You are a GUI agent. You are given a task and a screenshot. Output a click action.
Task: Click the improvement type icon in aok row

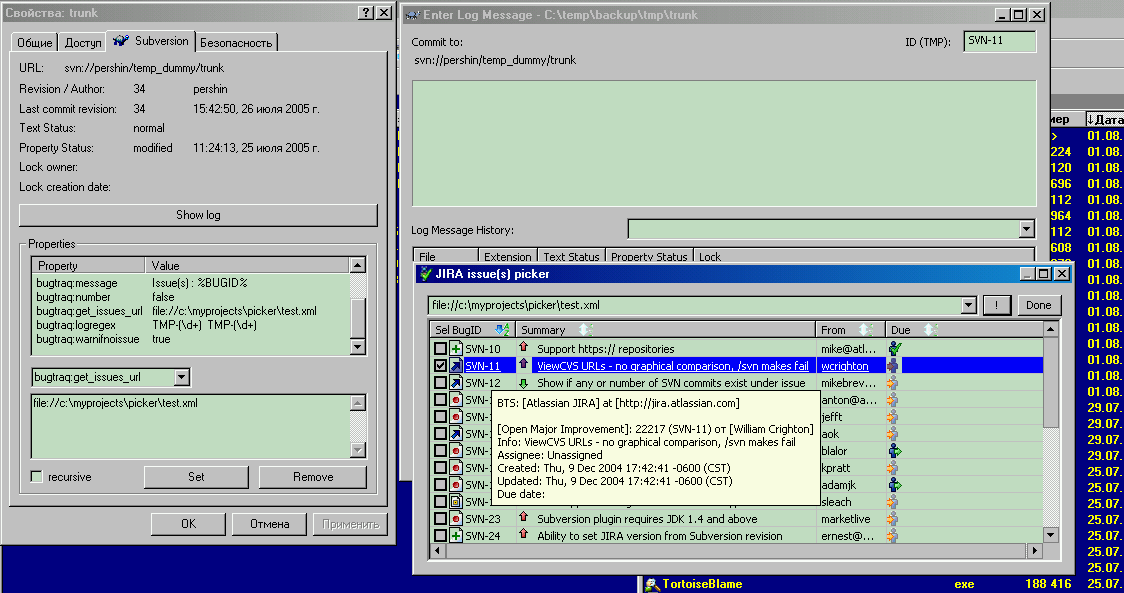tap(456, 434)
